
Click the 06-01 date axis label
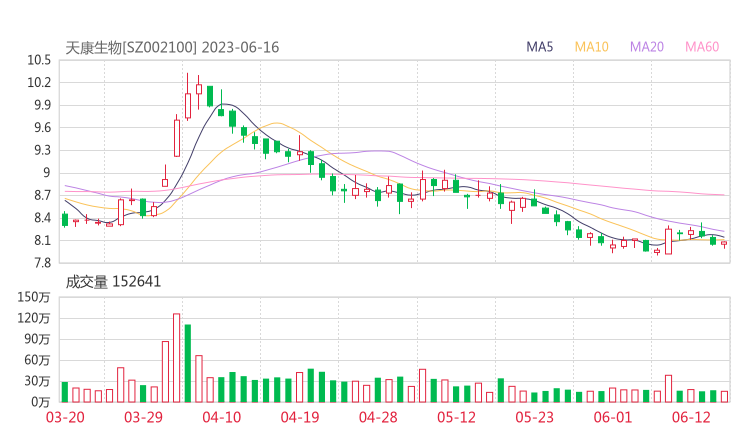(x=613, y=417)
